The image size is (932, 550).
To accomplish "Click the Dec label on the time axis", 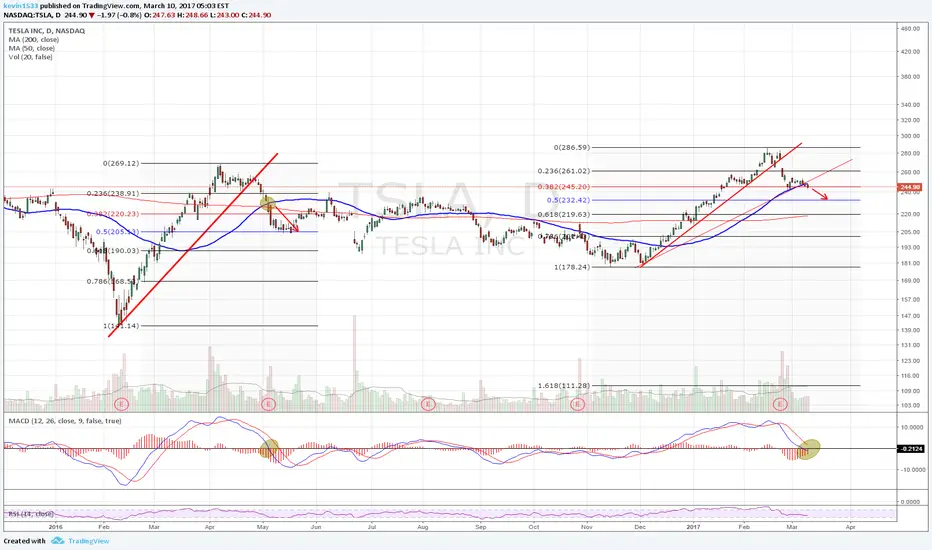I will tap(640, 527).
